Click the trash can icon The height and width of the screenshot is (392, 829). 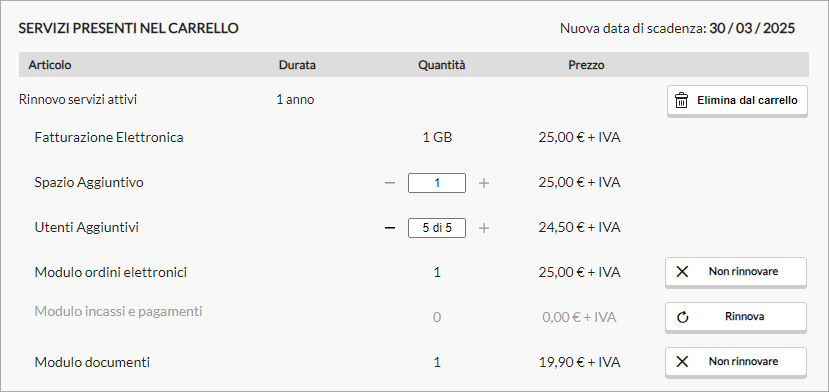[x=681, y=100]
